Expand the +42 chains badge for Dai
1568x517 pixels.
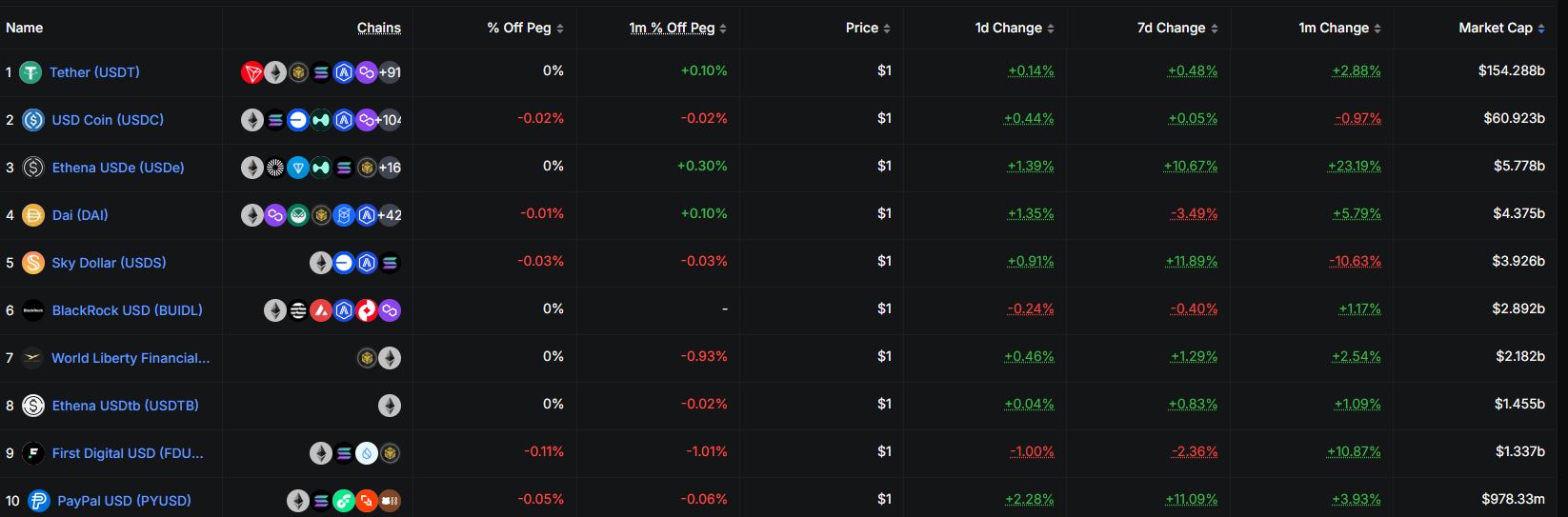pyautogui.click(x=390, y=215)
